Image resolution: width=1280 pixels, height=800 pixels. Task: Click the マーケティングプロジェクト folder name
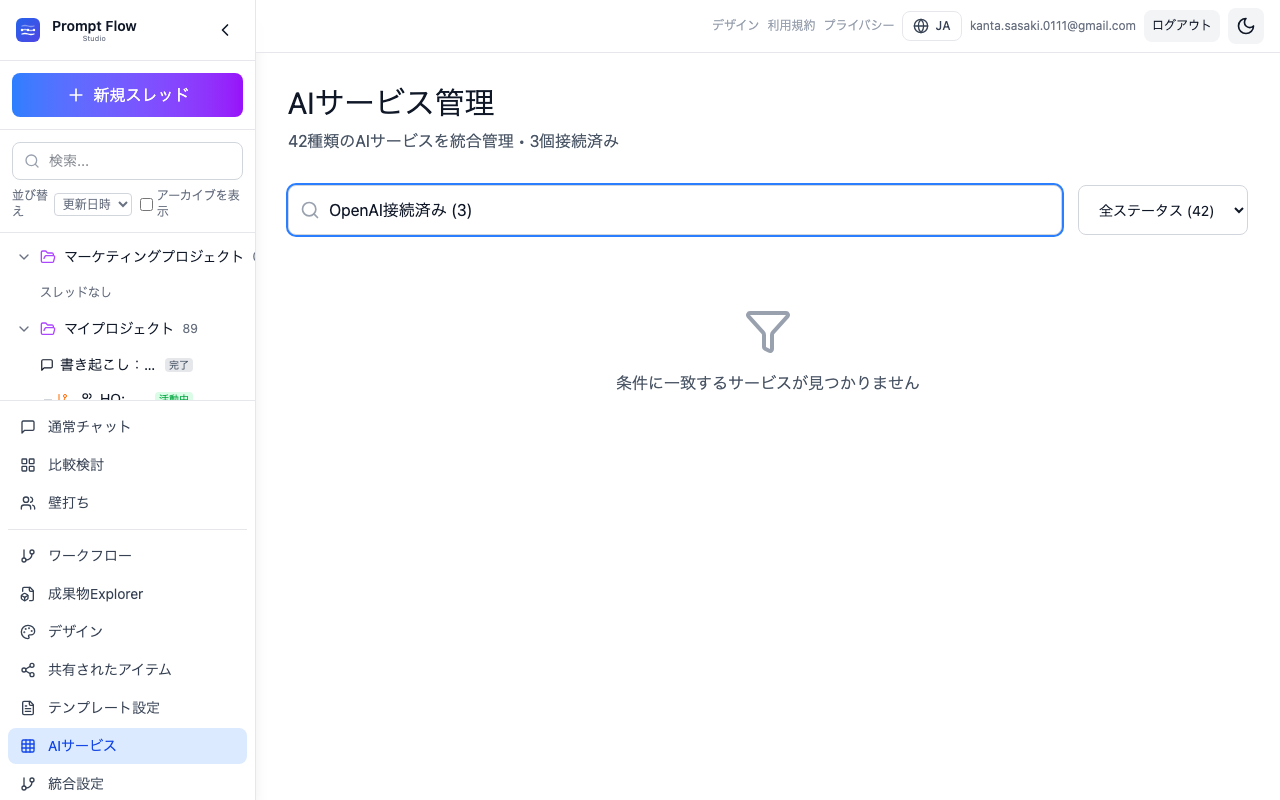[154, 257]
